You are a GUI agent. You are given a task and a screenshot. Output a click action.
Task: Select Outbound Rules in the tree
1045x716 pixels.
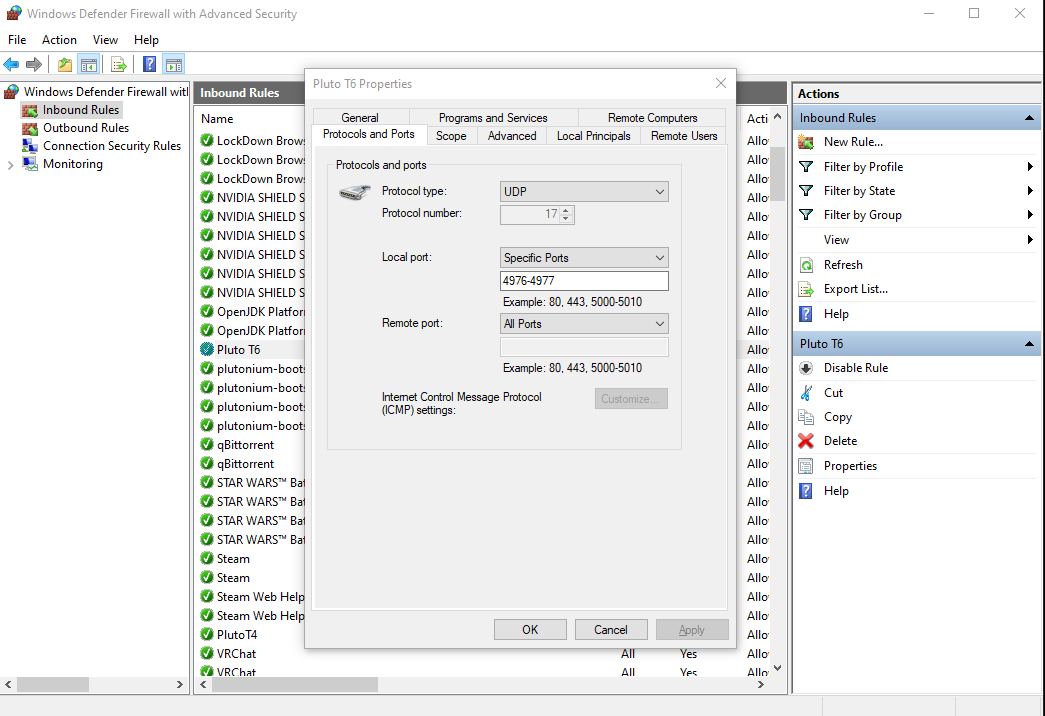[x=86, y=128]
